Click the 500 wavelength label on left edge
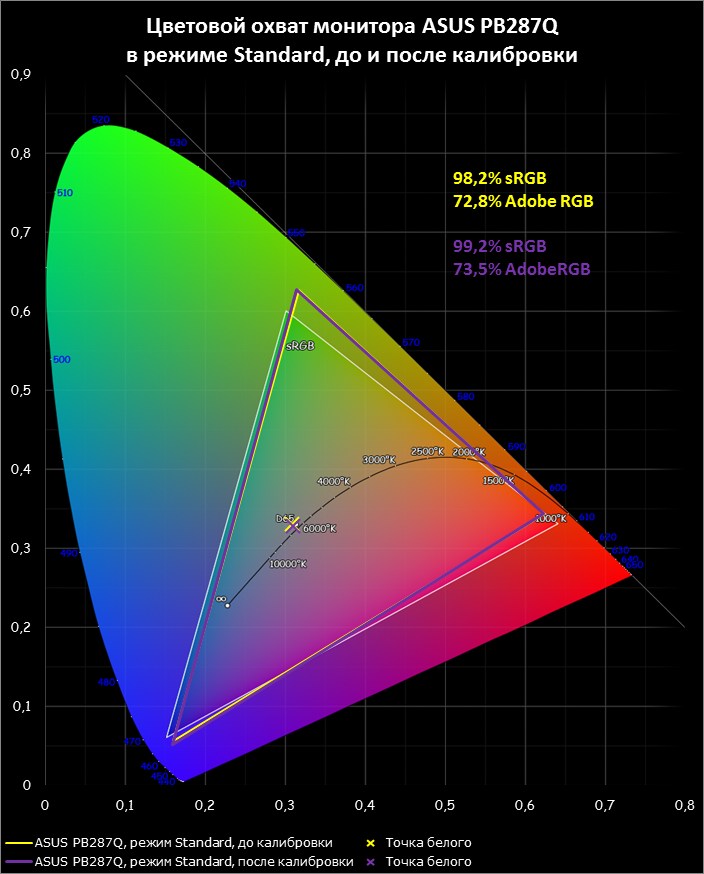This screenshot has width=704, height=874. (60, 359)
